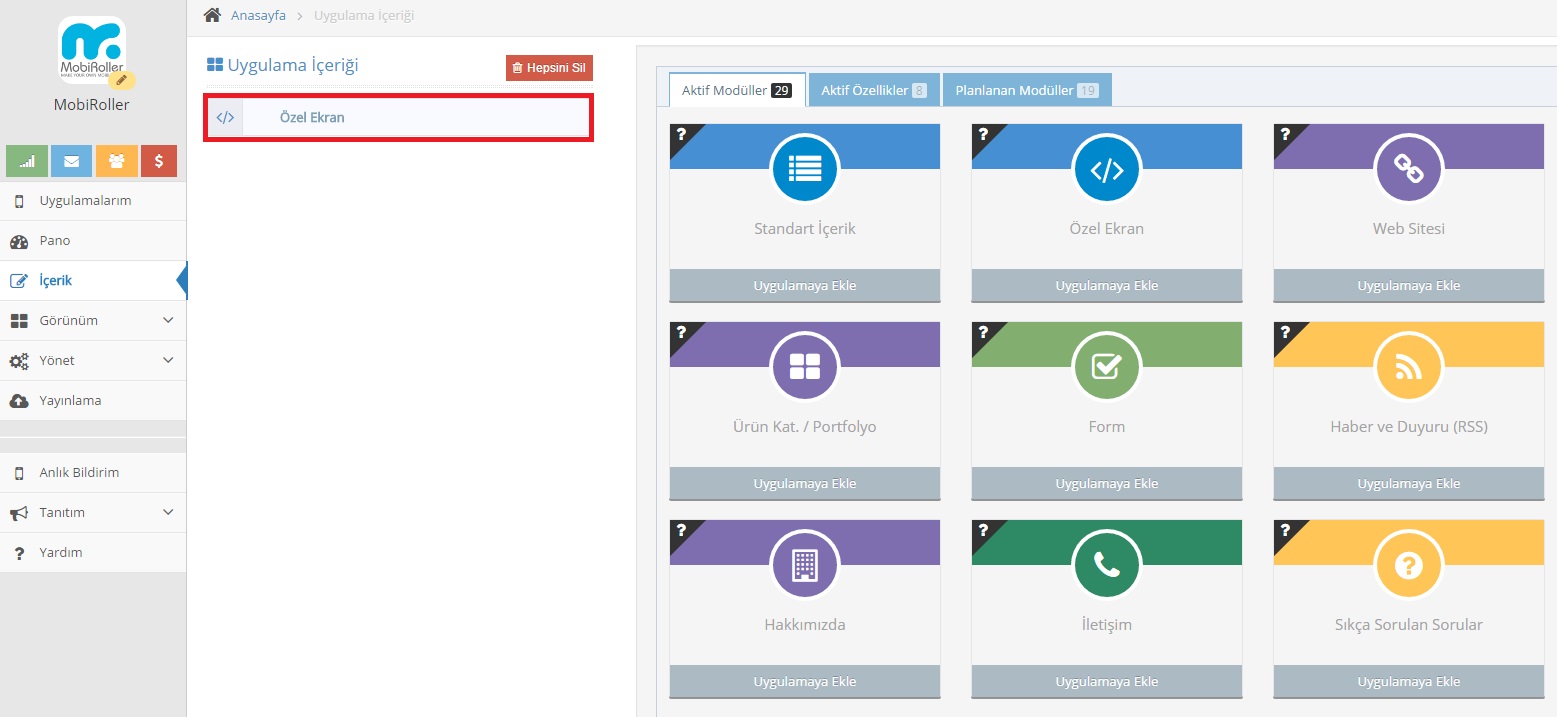Click the Form checkbox icon
Image resolution: width=1557 pixels, height=717 pixels.
coord(1107,367)
